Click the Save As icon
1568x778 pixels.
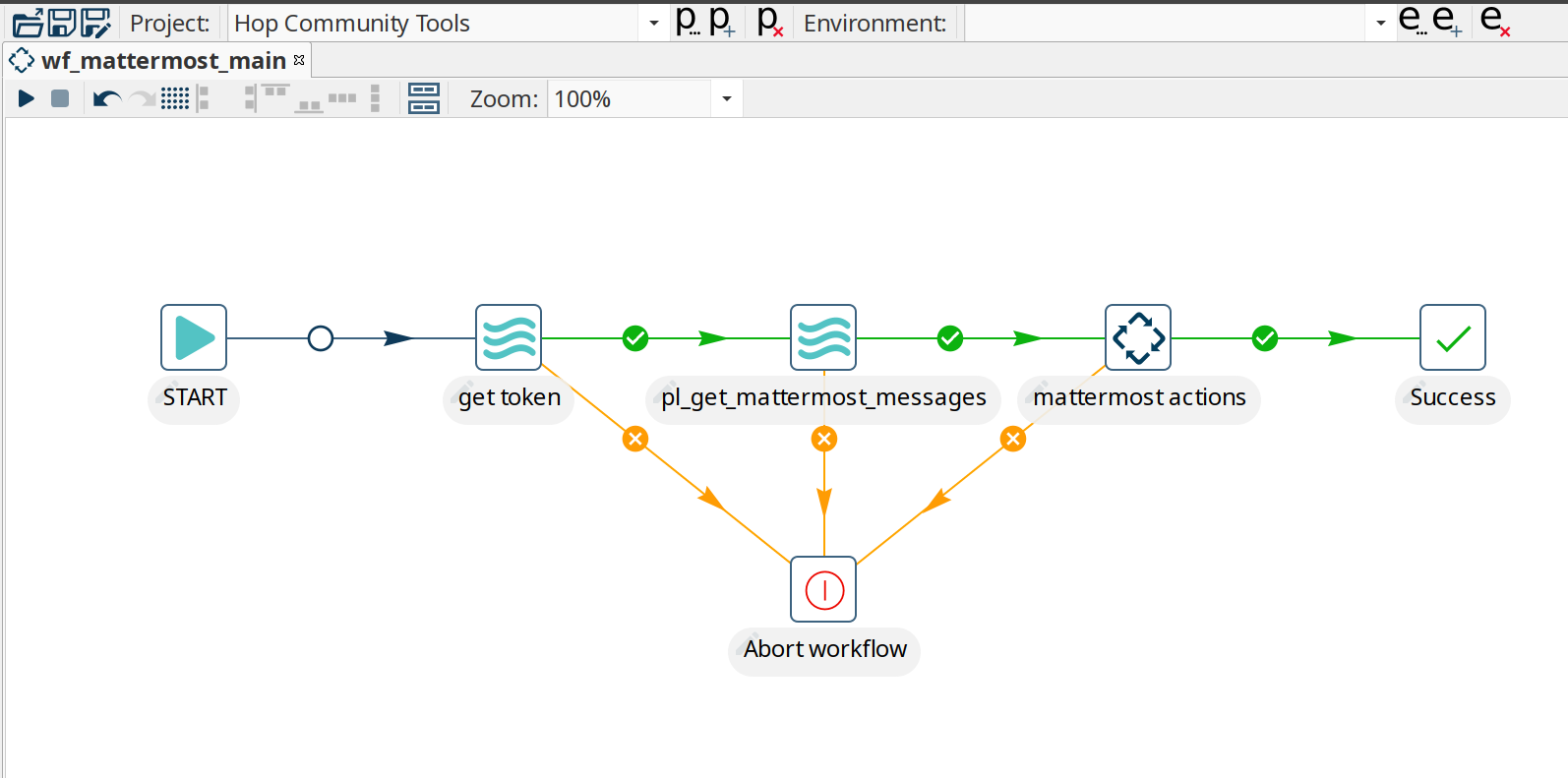[x=95, y=22]
